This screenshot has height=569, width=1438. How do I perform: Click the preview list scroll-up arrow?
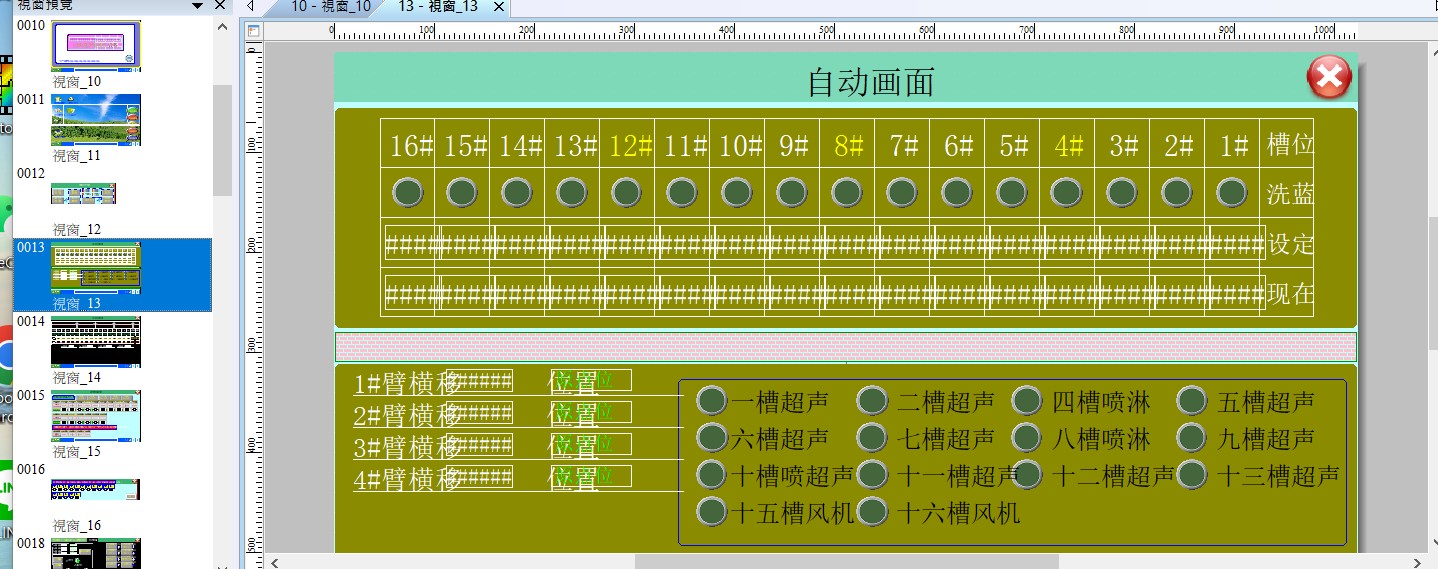pyautogui.click(x=222, y=27)
